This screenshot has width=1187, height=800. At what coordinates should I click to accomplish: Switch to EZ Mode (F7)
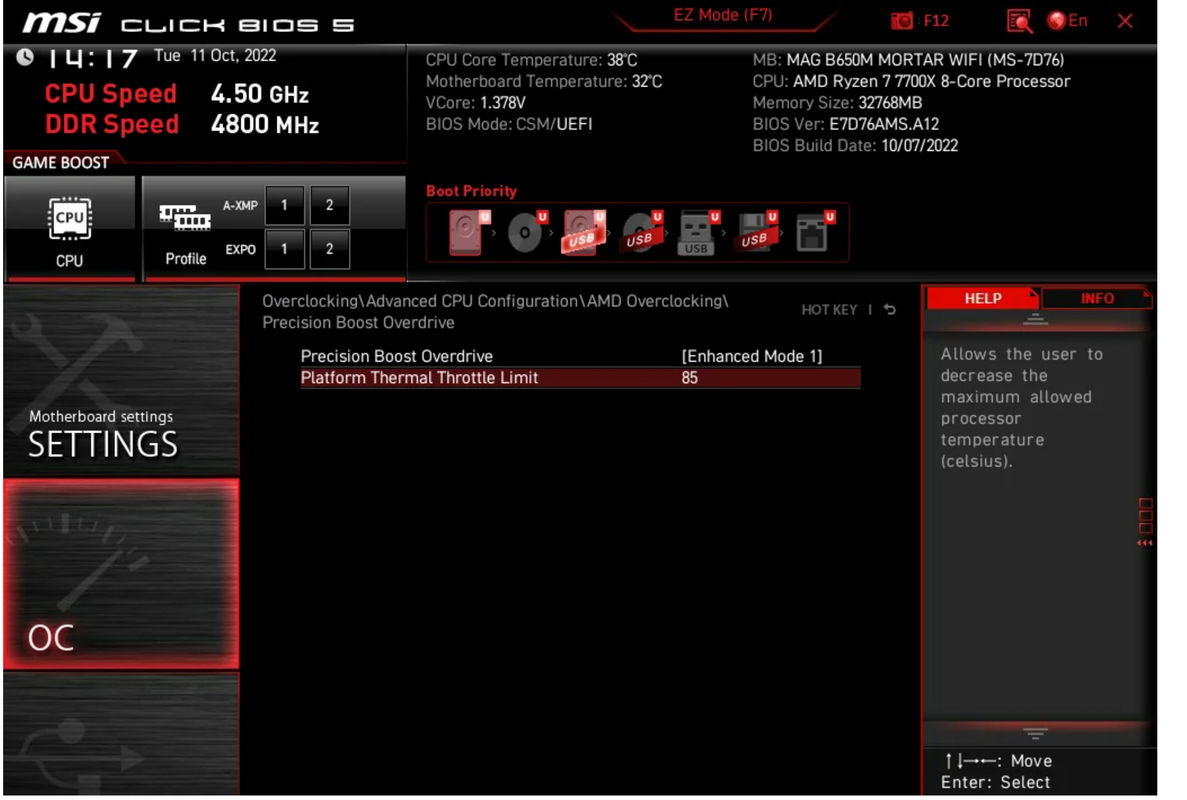pos(723,15)
